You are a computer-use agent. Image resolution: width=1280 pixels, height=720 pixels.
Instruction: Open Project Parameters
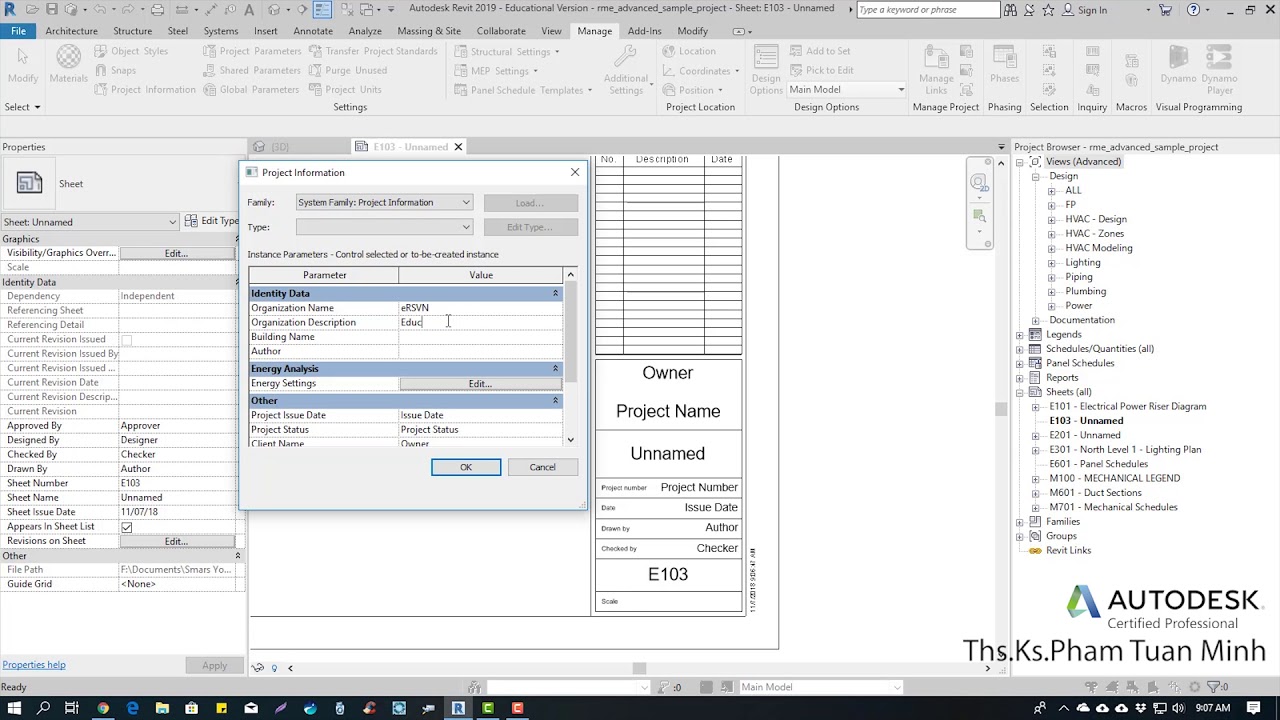coord(252,51)
